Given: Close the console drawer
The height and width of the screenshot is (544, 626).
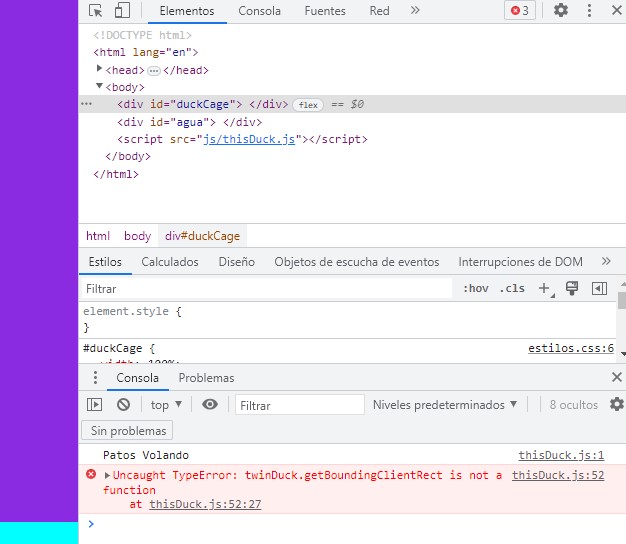Looking at the screenshot, I should click(x=616, y=377).
